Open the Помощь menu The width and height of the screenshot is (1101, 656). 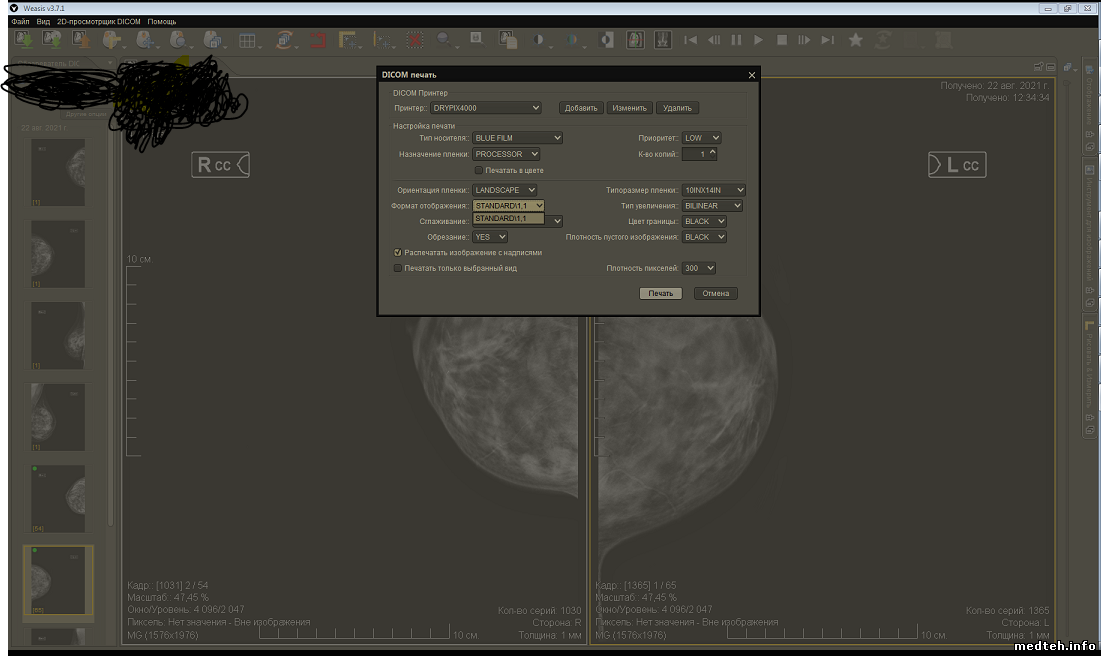tap(162, 21)
